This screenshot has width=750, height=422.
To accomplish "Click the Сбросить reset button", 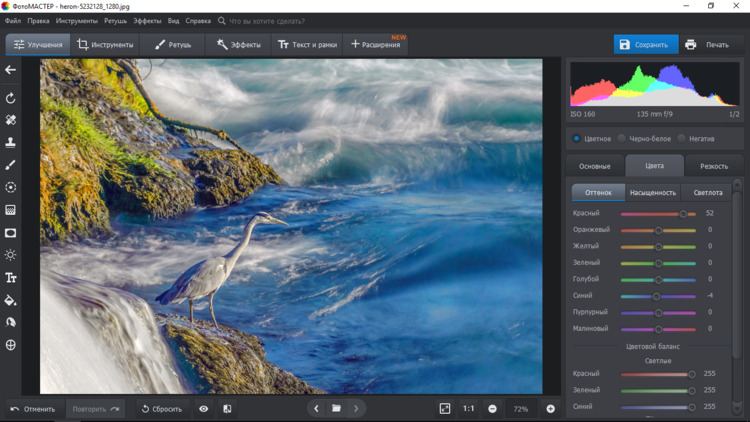I will pyautogui.click(x=161, y=409).
